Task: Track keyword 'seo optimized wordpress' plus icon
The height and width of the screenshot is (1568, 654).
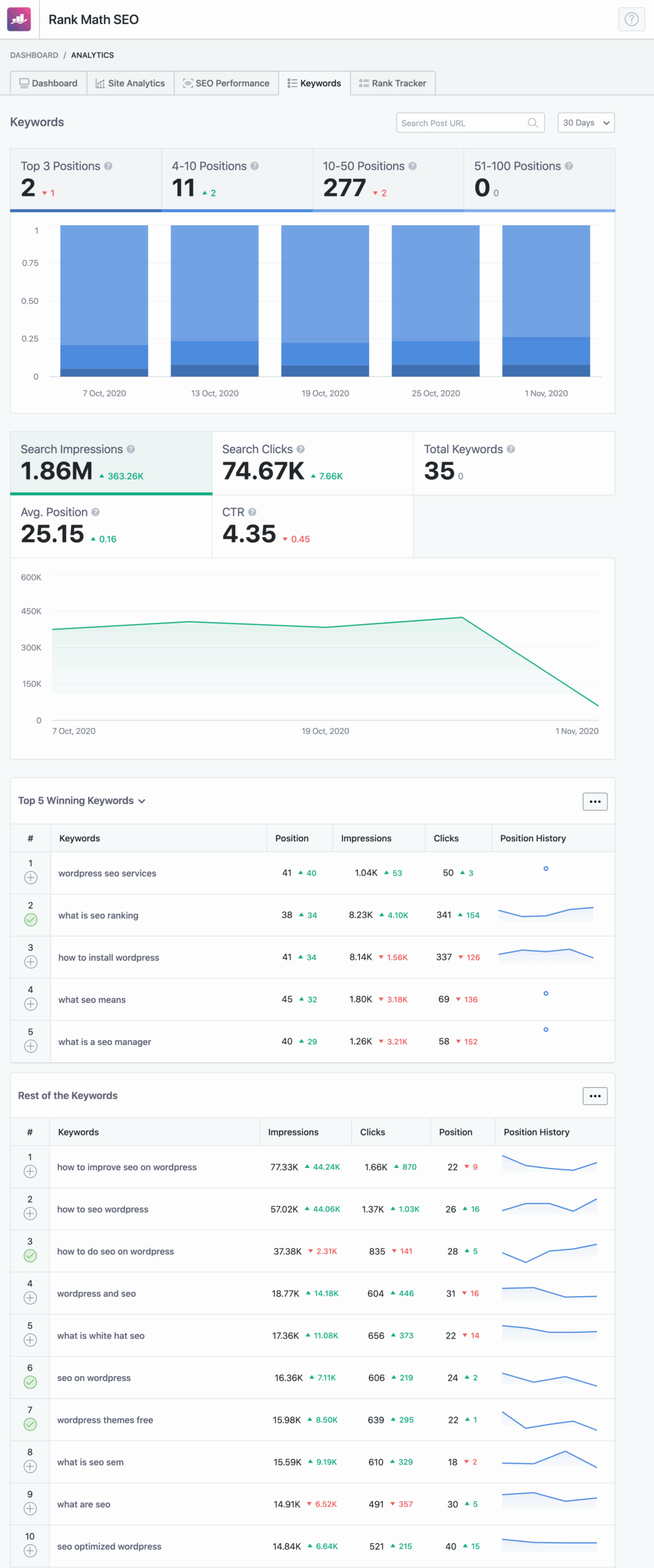Action: coord(30,1551)
